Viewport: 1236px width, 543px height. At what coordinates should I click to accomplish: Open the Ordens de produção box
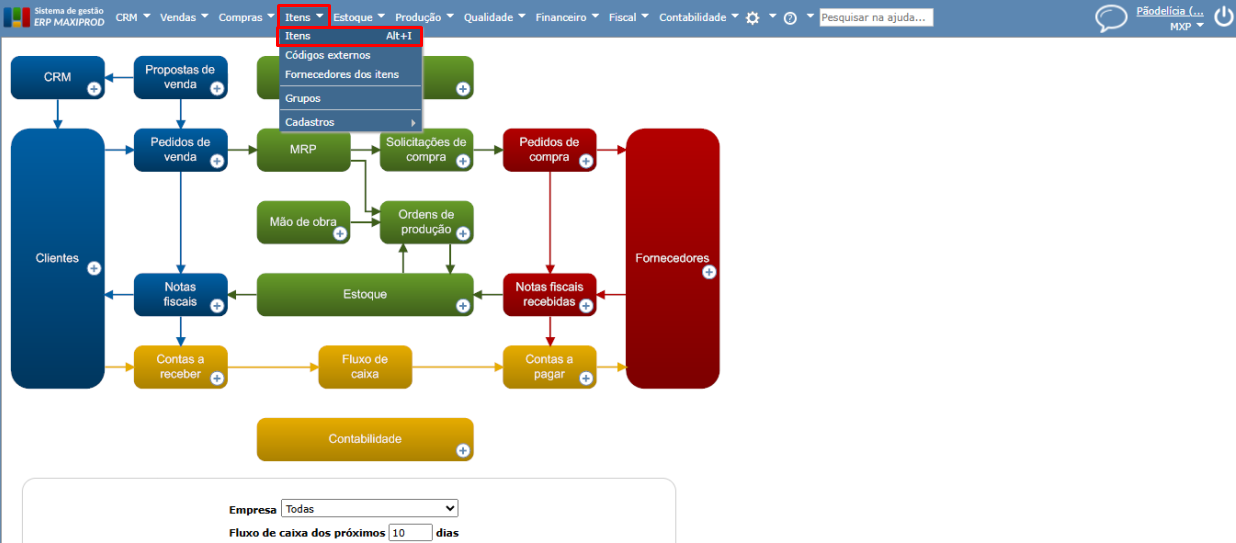427,222
